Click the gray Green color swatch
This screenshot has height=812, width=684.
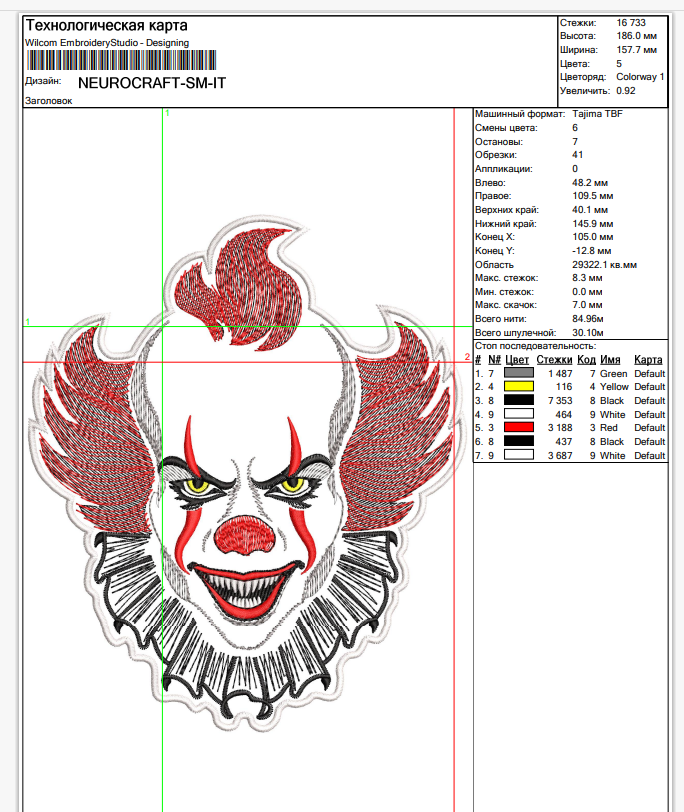click(519, 373)
